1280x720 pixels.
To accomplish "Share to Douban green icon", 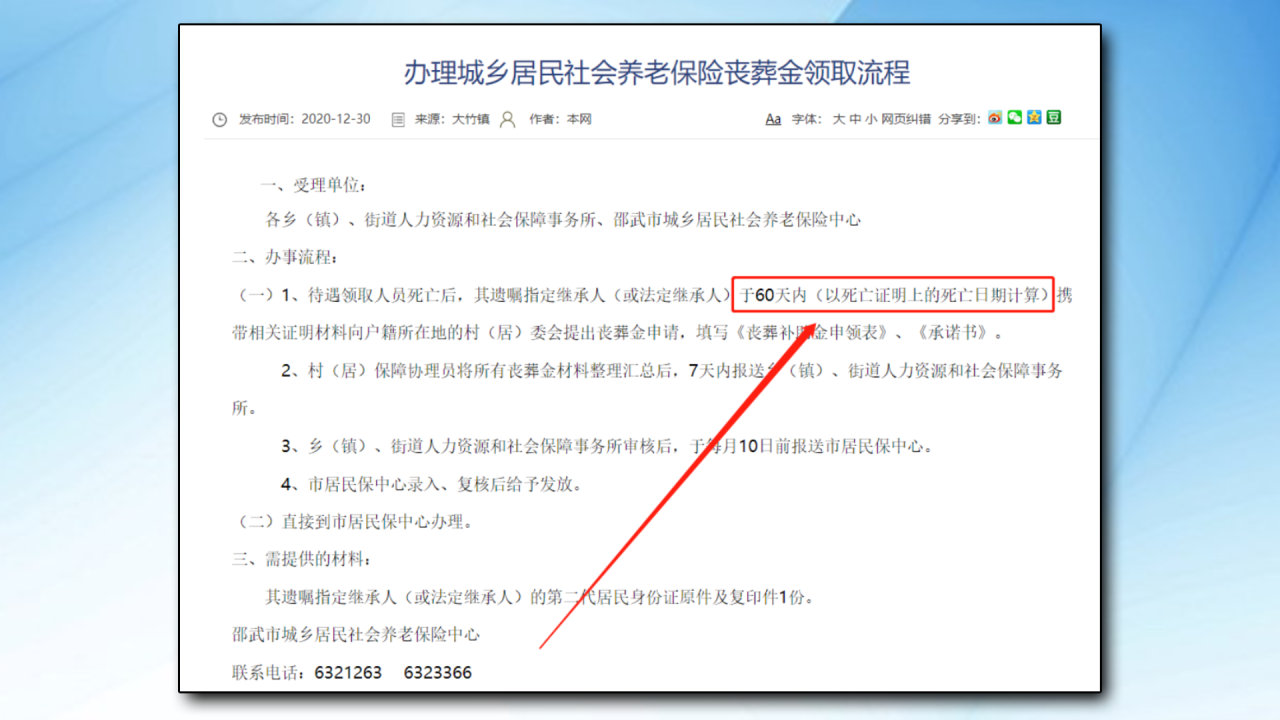I will click(x=1054, y=118).
